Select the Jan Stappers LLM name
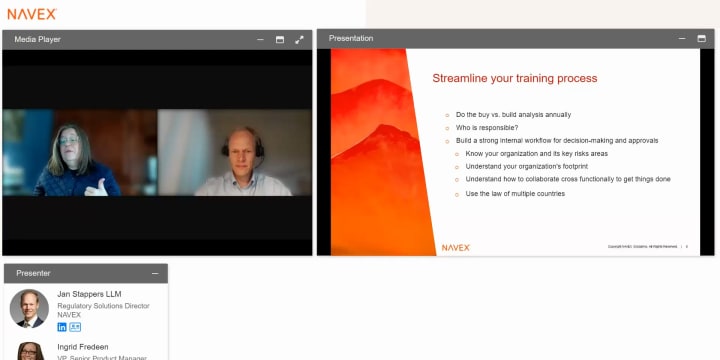The width and height of the screenshot is (720, 360). click(x=89, y=294)
